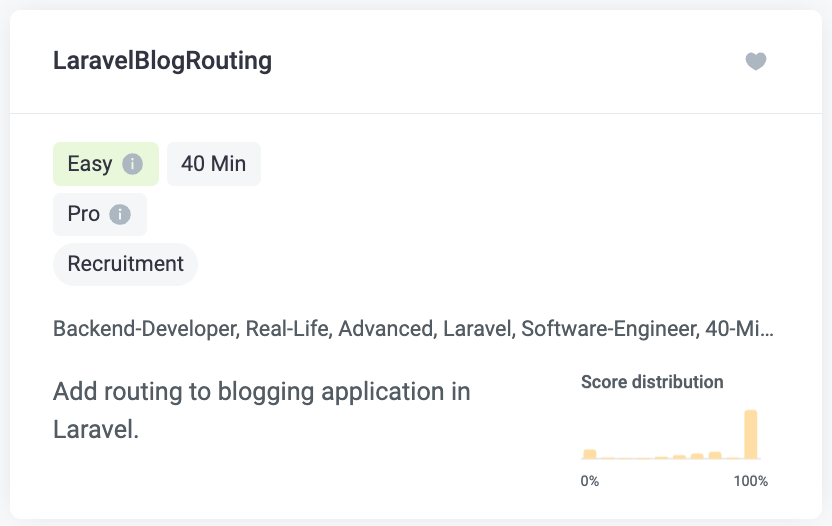Click the info icon next to Easy

click(x=133, y=164)
